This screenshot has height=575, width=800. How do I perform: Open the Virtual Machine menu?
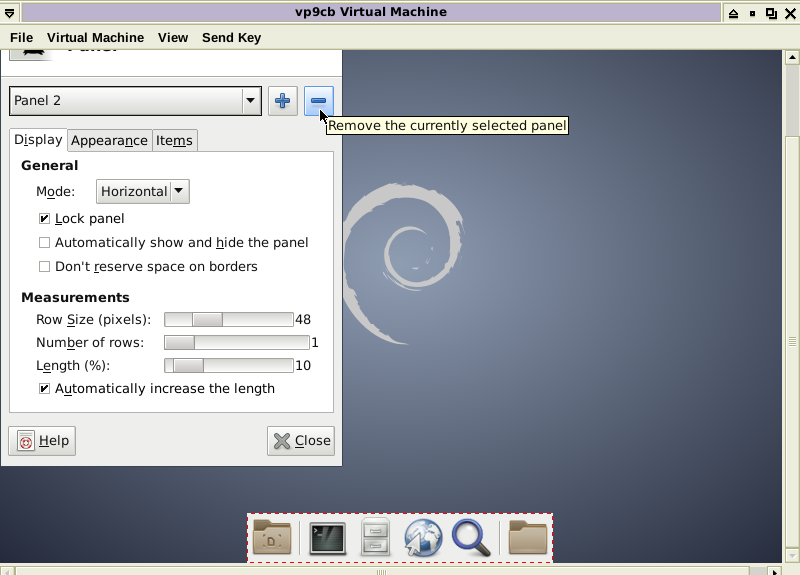95,38
